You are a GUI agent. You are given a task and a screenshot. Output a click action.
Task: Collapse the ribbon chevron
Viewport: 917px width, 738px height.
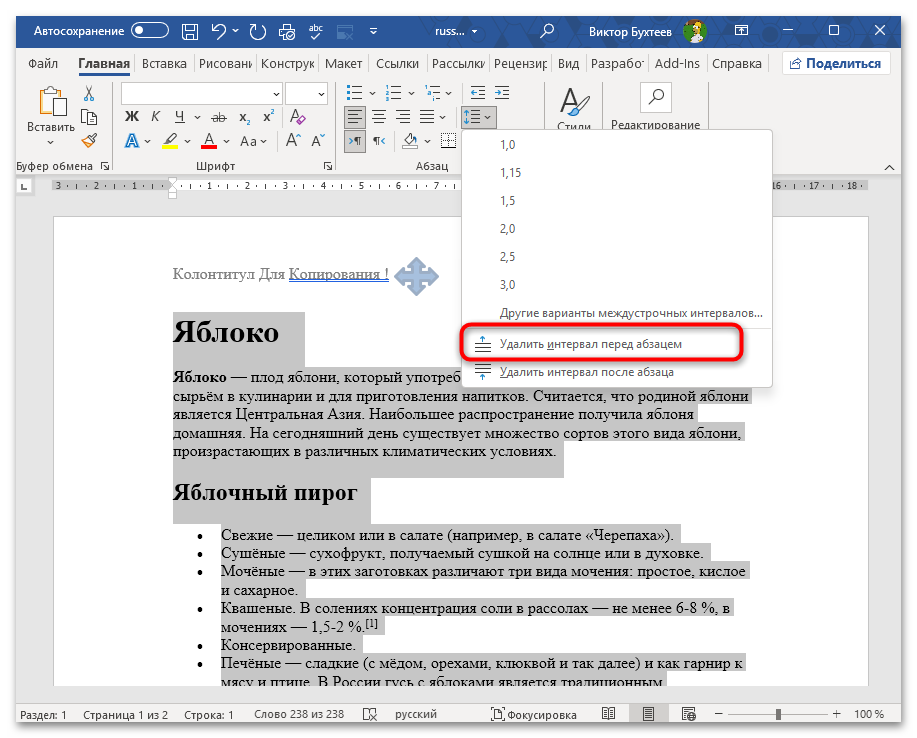[x=890, y=167]
